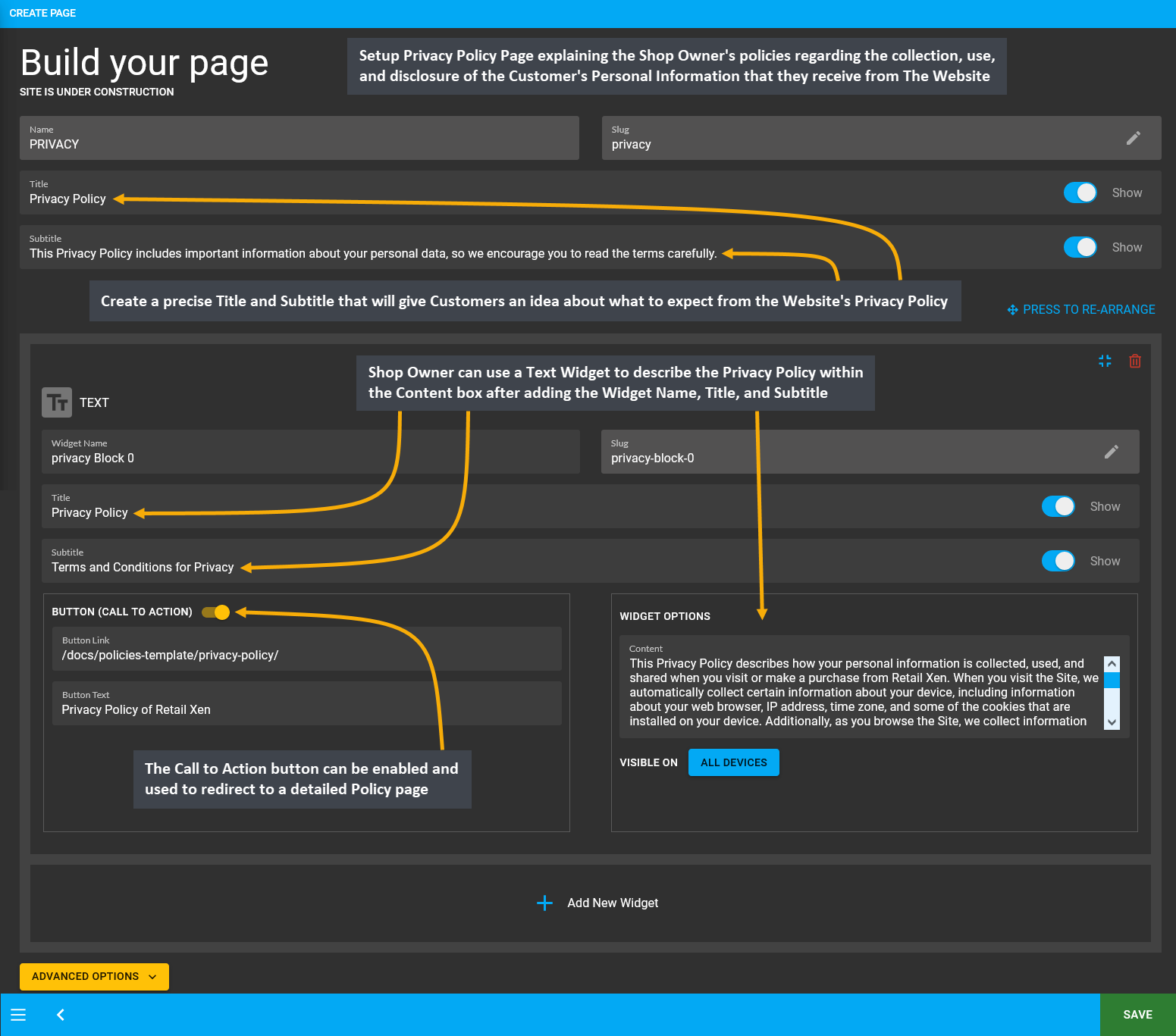Screen dimensions: 1176x1036
Task: Click the All Devices button
Action: [733, 762]
